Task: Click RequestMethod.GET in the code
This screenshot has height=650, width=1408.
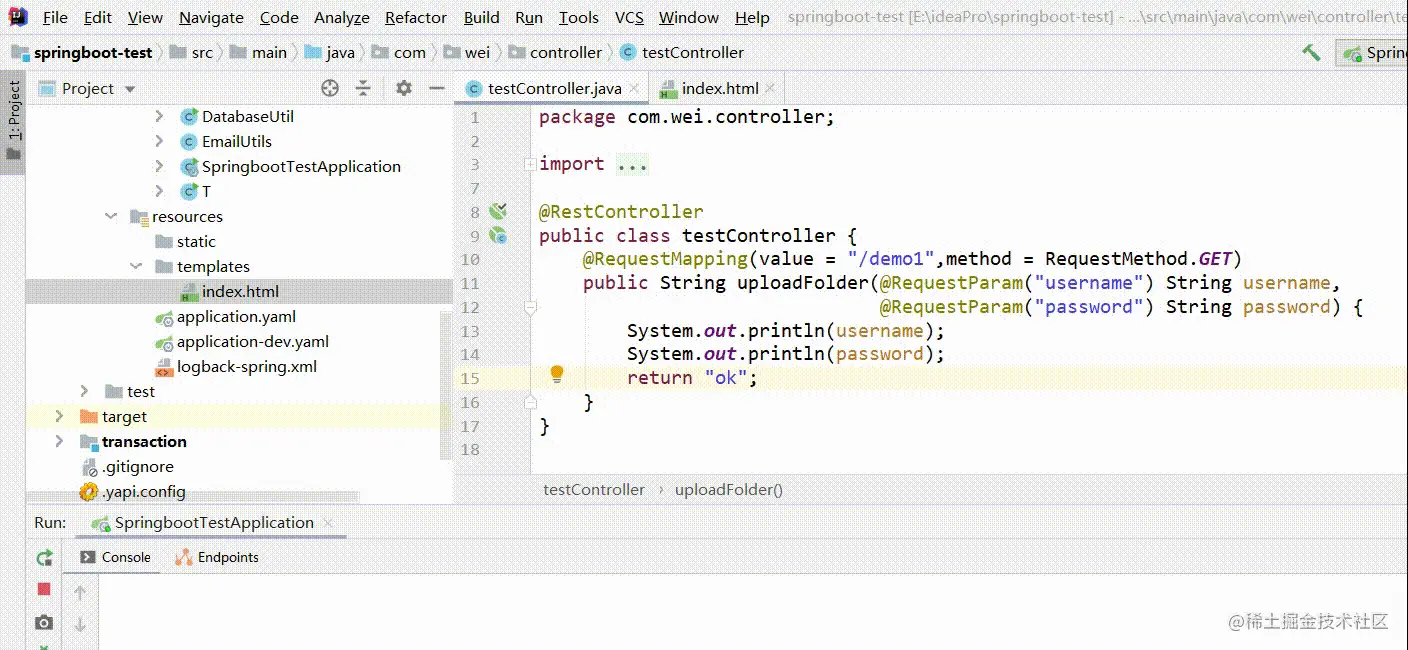Action: click(1138, 259)
